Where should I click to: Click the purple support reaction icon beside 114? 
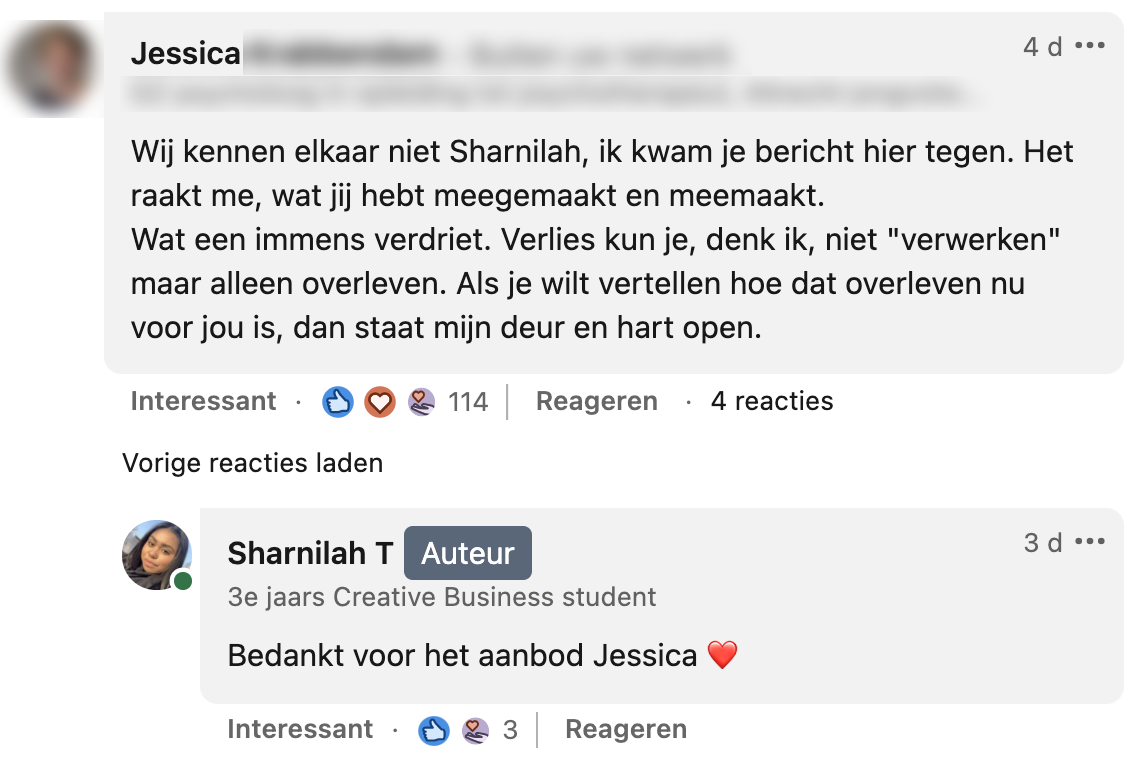pyautogui.click(x=421, y=402)
